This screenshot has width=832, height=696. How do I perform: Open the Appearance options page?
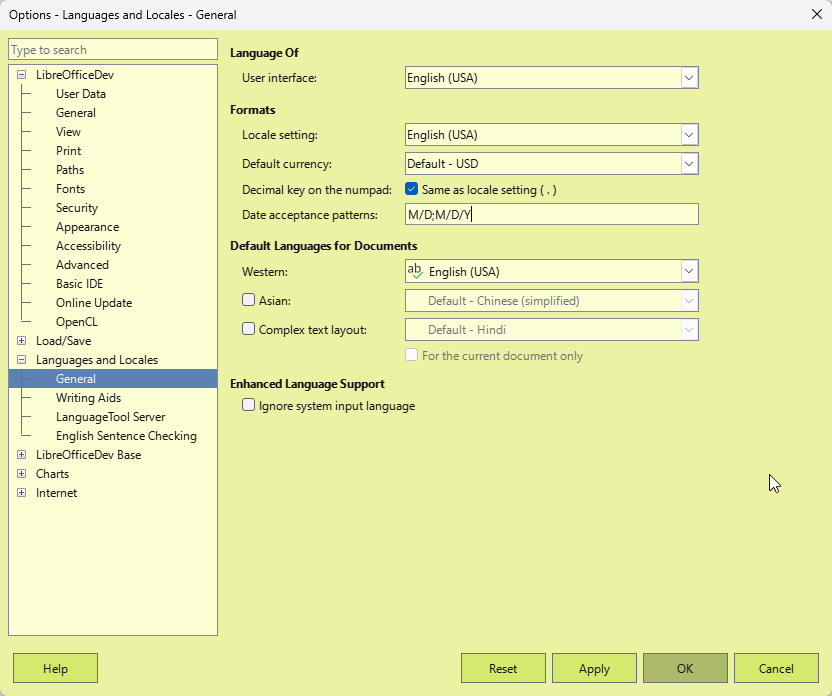point(88,227)
